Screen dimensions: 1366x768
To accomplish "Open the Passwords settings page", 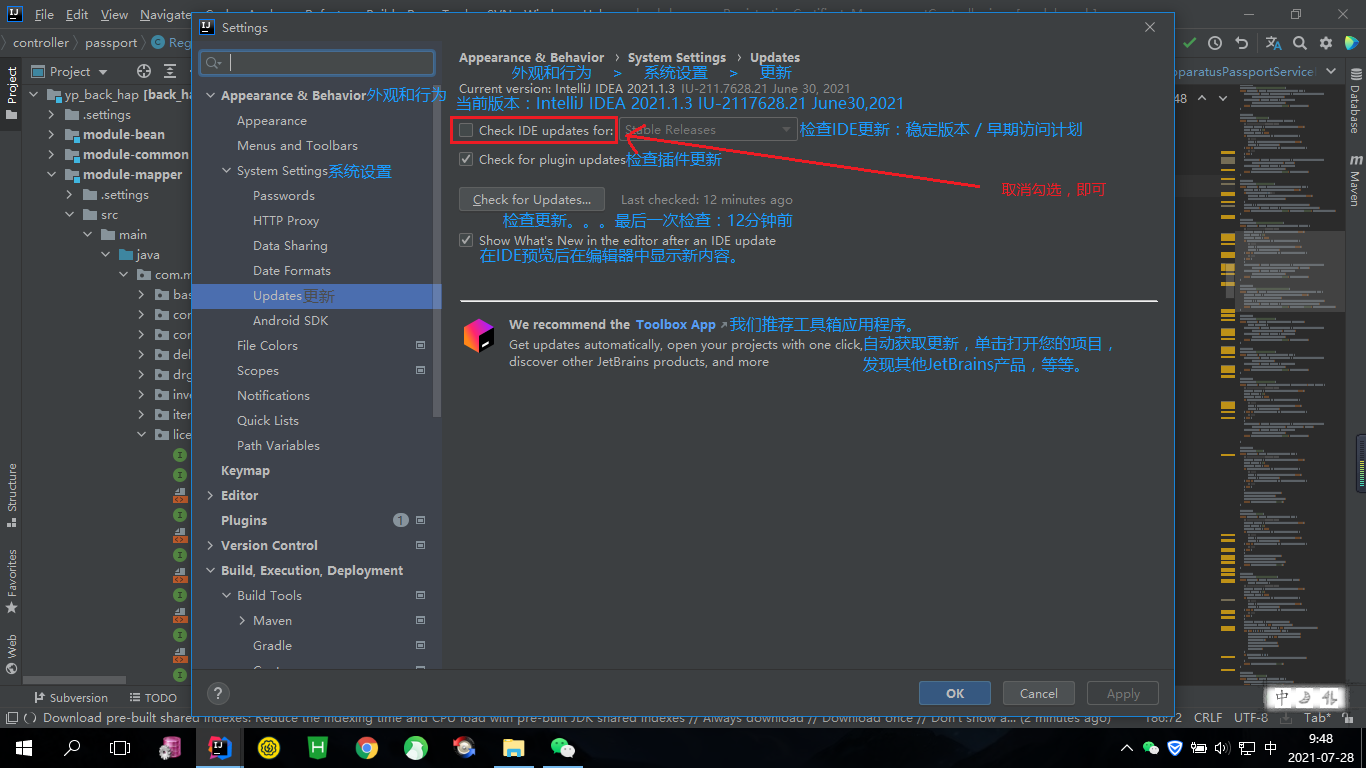I will point(284,196).
